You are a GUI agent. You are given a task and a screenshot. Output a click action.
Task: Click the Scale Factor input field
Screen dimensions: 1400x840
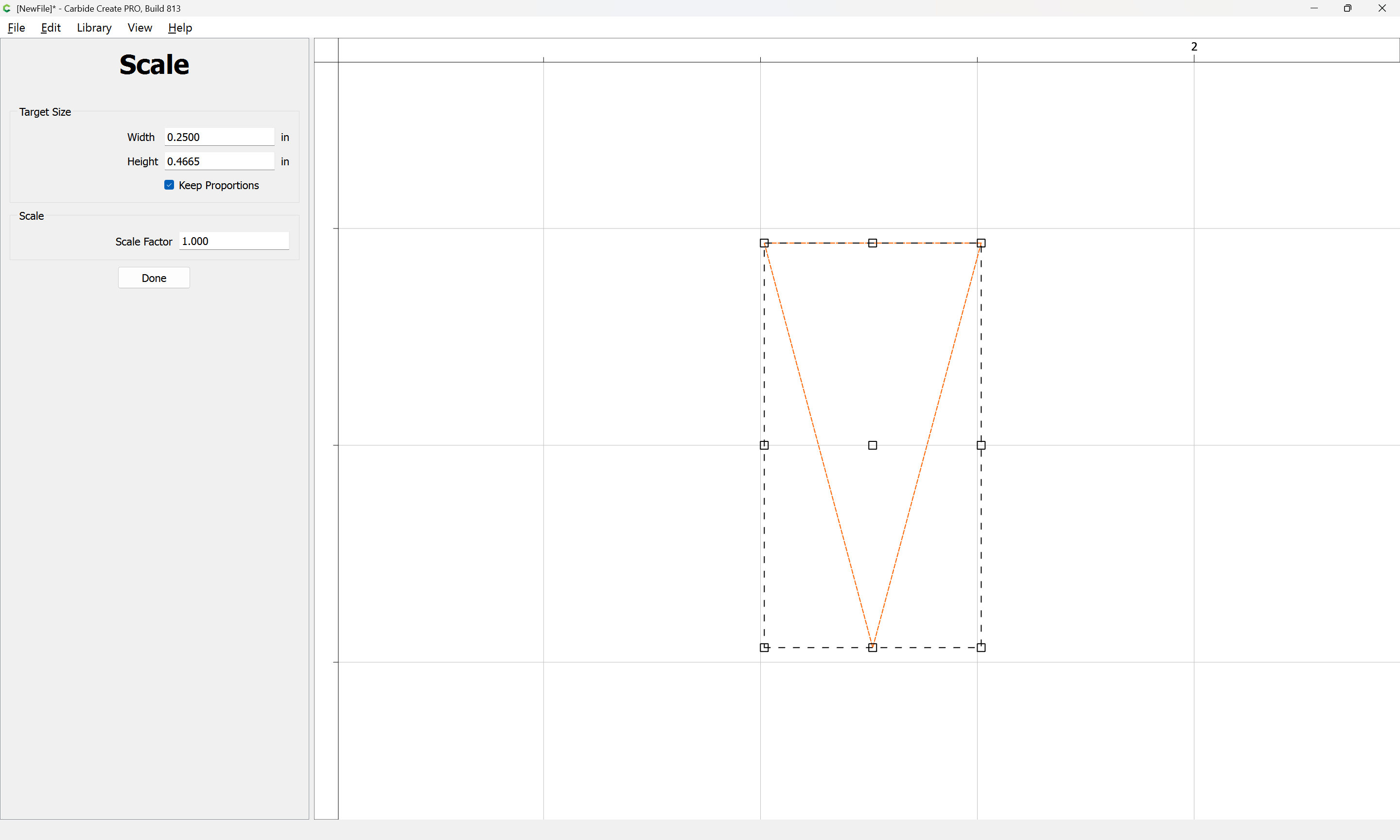[x=234, y=241]
